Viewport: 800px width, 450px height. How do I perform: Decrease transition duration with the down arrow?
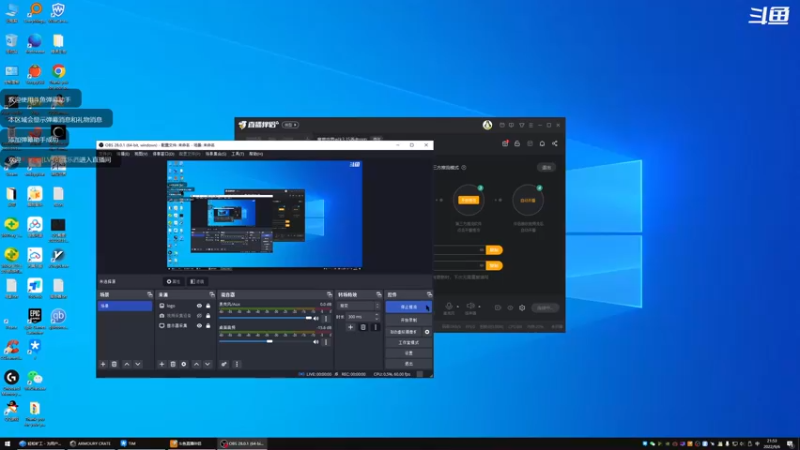377,319
